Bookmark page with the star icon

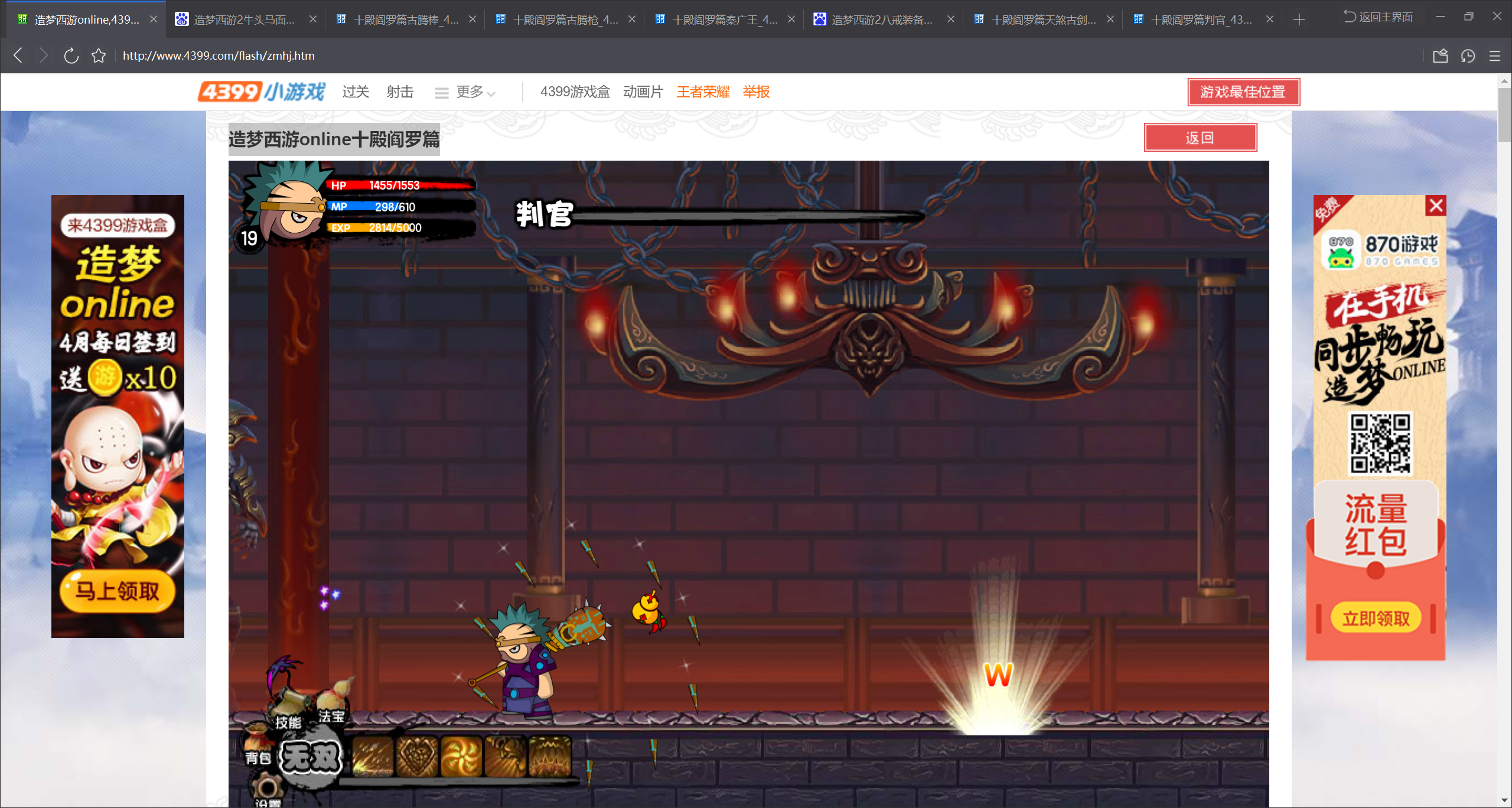pyautogui.click(x=99, y=56)
